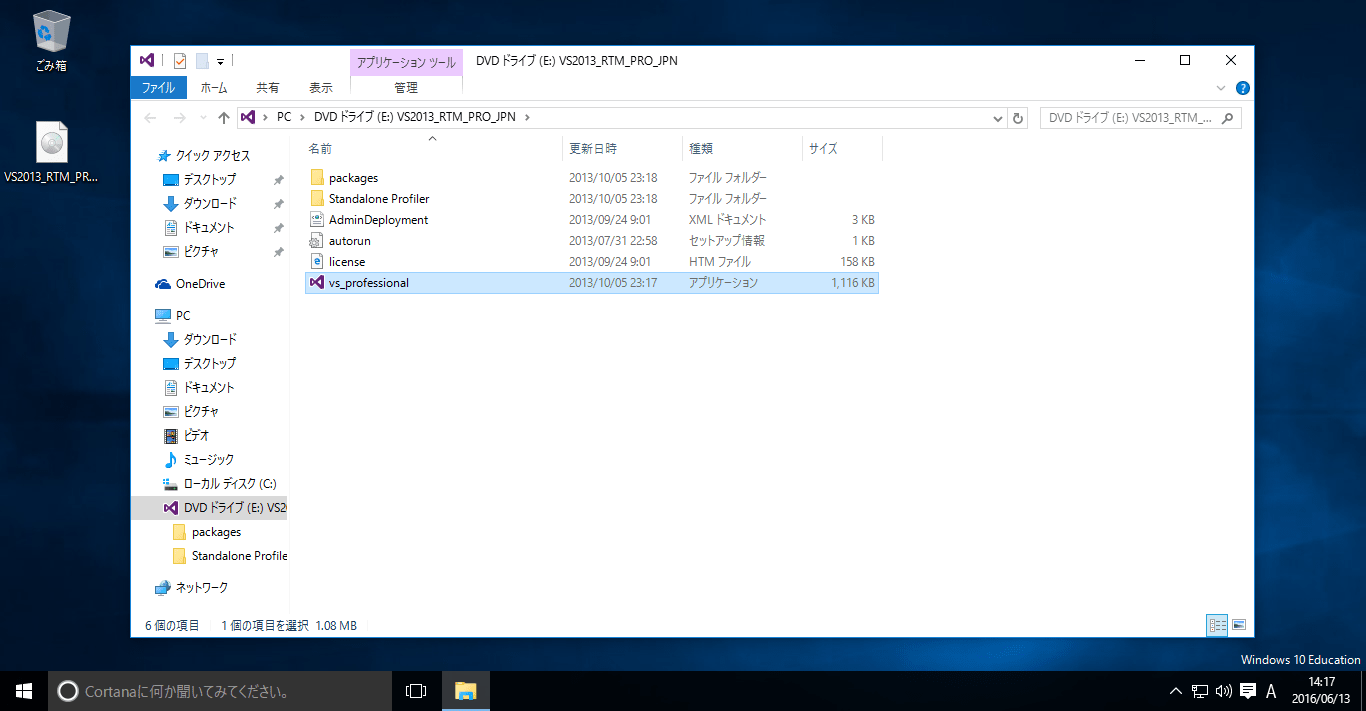Screen dimensions: 1366x711
Task: Click the File Explorer icon on the taskbar
Action: 465,690
